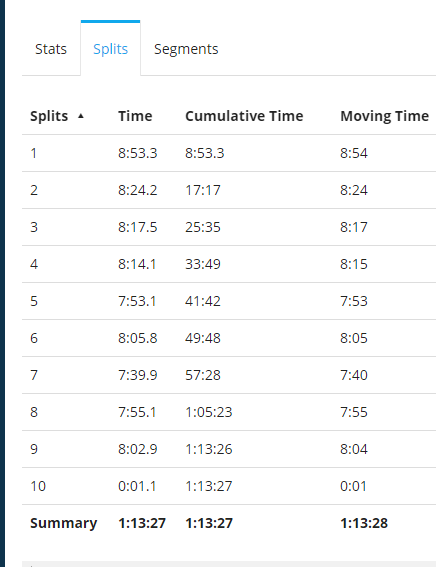Click moving time 8:04 in split 9

pyautogui.click(x=354, y=449)
